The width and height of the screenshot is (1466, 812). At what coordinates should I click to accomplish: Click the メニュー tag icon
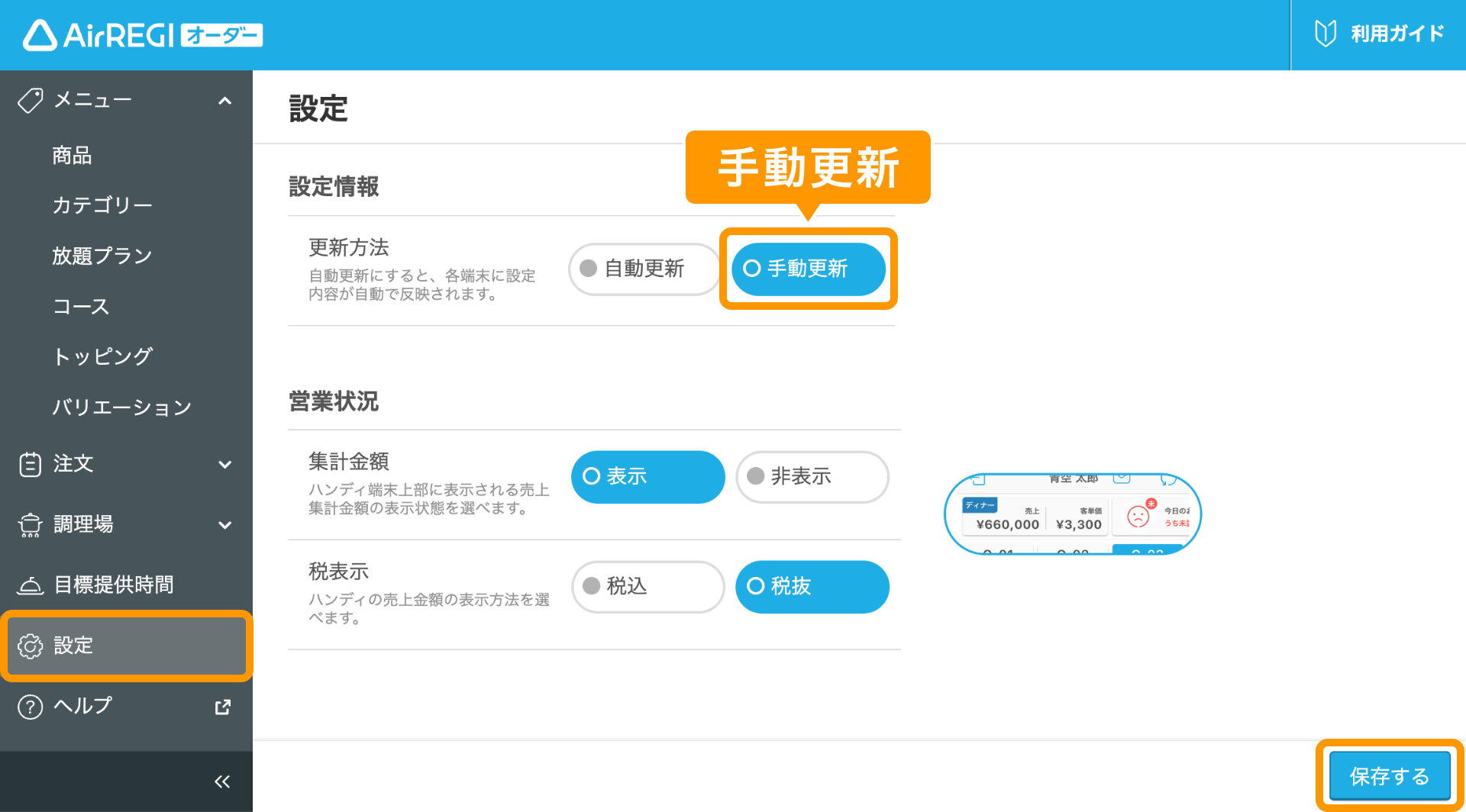pyautogui.click(x=30, y=99)
